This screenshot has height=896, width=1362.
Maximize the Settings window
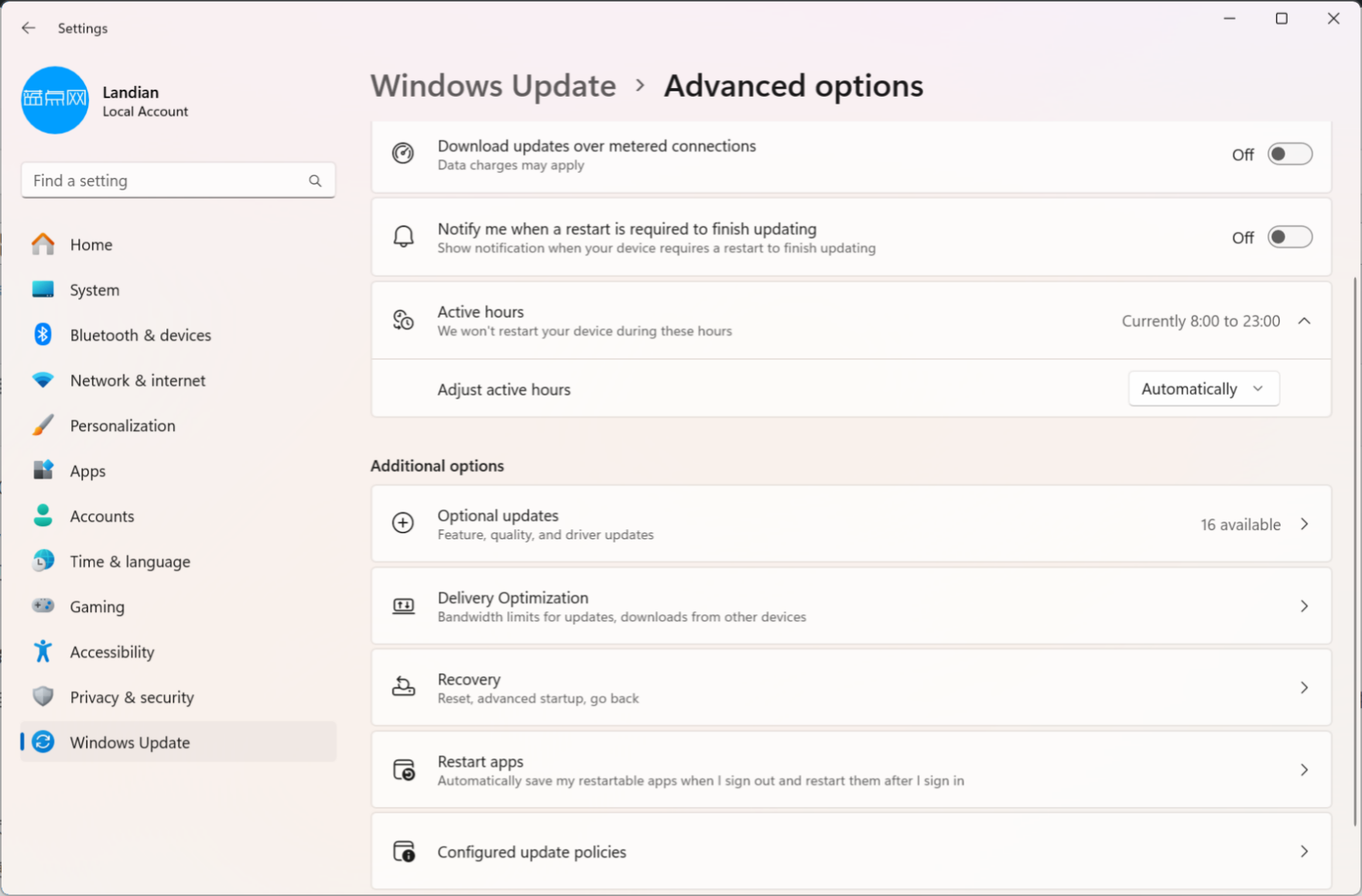[1282, 19]
